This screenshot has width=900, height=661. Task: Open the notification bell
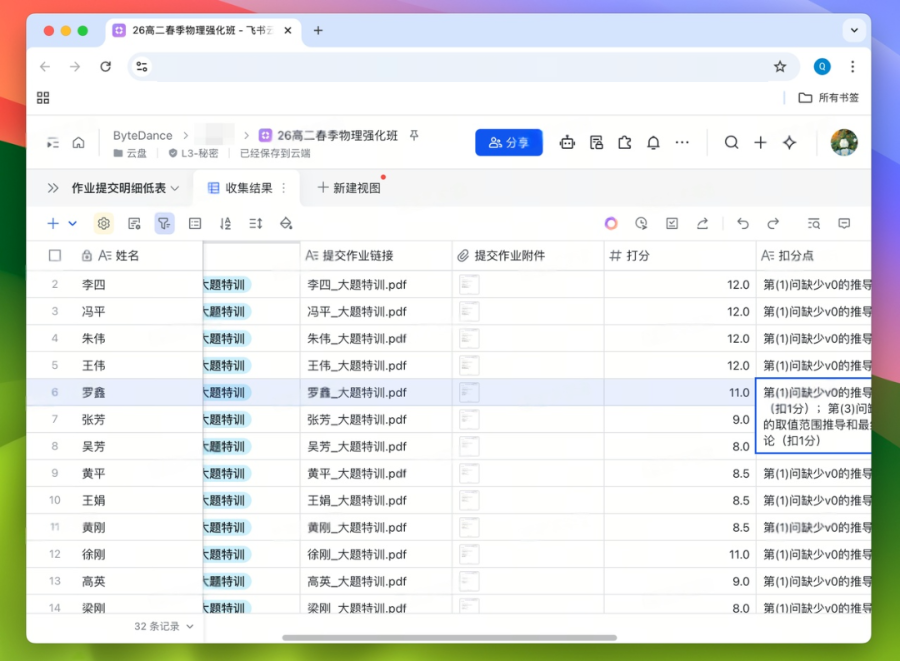click(653, 143)
